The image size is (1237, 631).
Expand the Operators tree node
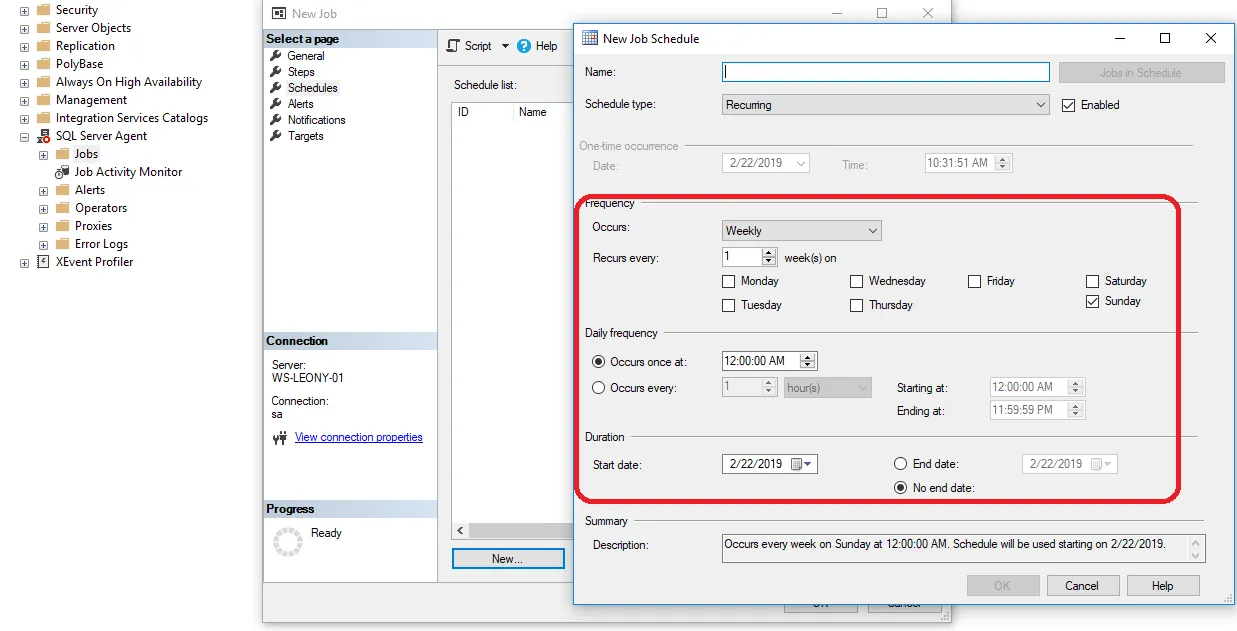[x=44, y=208]
